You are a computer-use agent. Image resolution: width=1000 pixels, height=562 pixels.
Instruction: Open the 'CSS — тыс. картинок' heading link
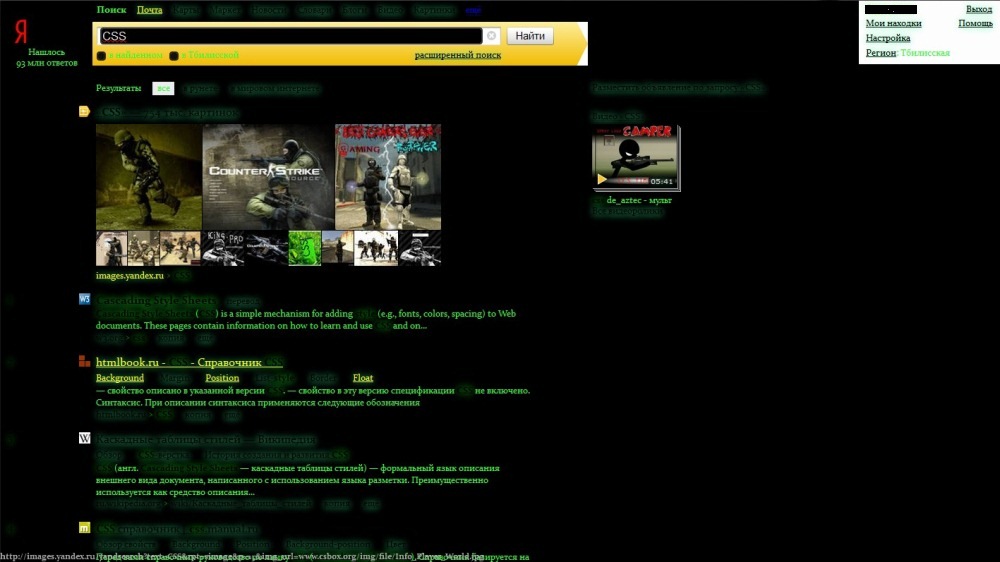(x=169, y=112)
